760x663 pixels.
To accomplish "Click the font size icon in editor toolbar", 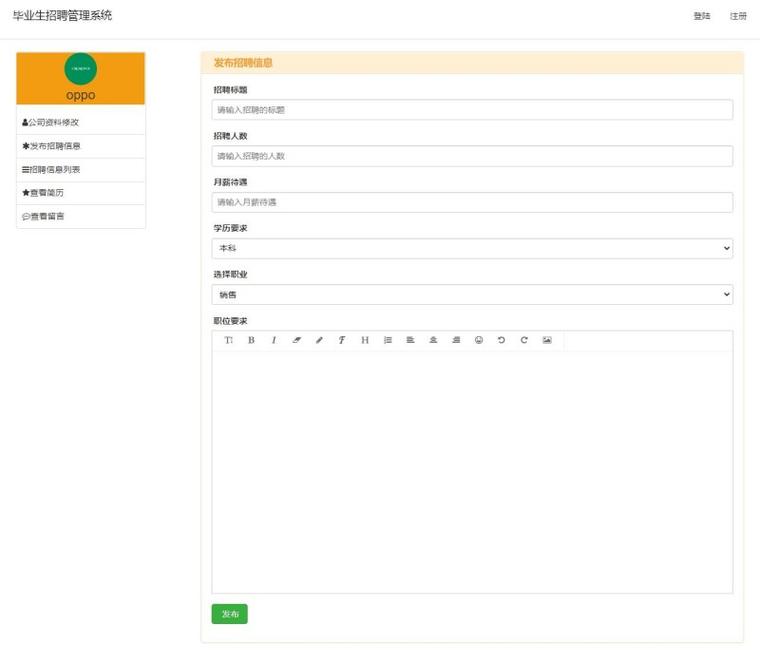I will point(228,340).
